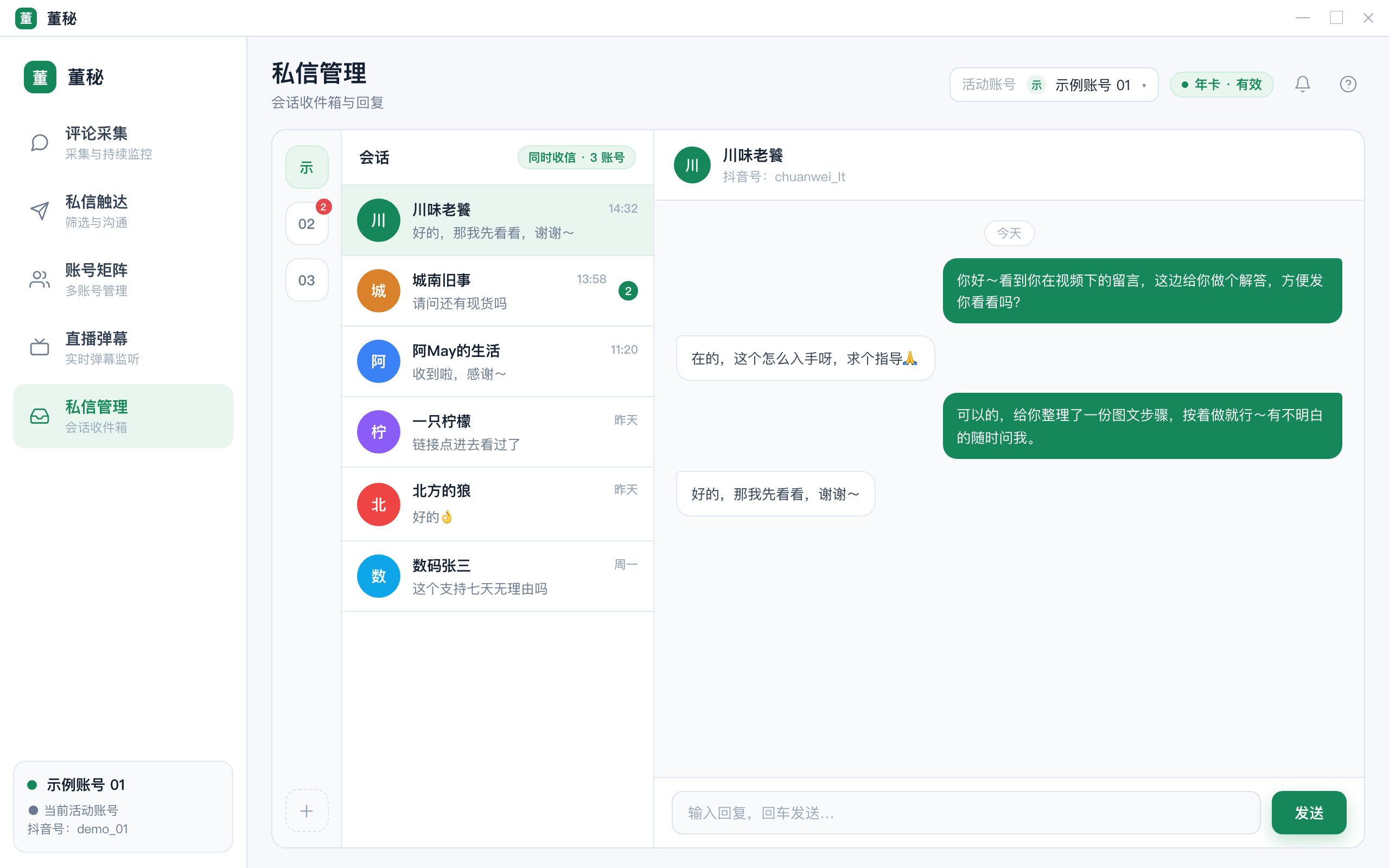Click the 董秘 app icon in title bar

pyautogui.click(x=26, y=18)
